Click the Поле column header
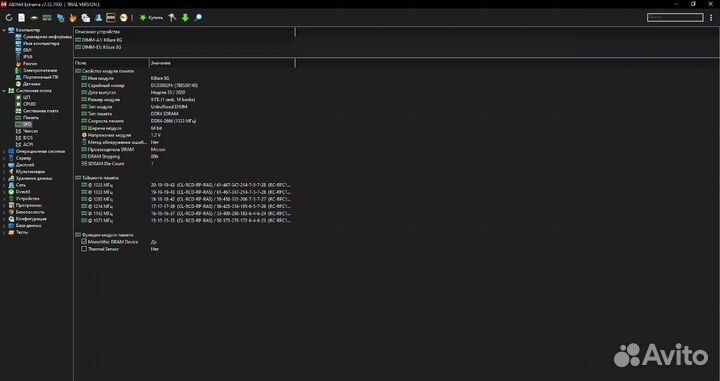The image size is (720, 381). (x=111, y=63)
